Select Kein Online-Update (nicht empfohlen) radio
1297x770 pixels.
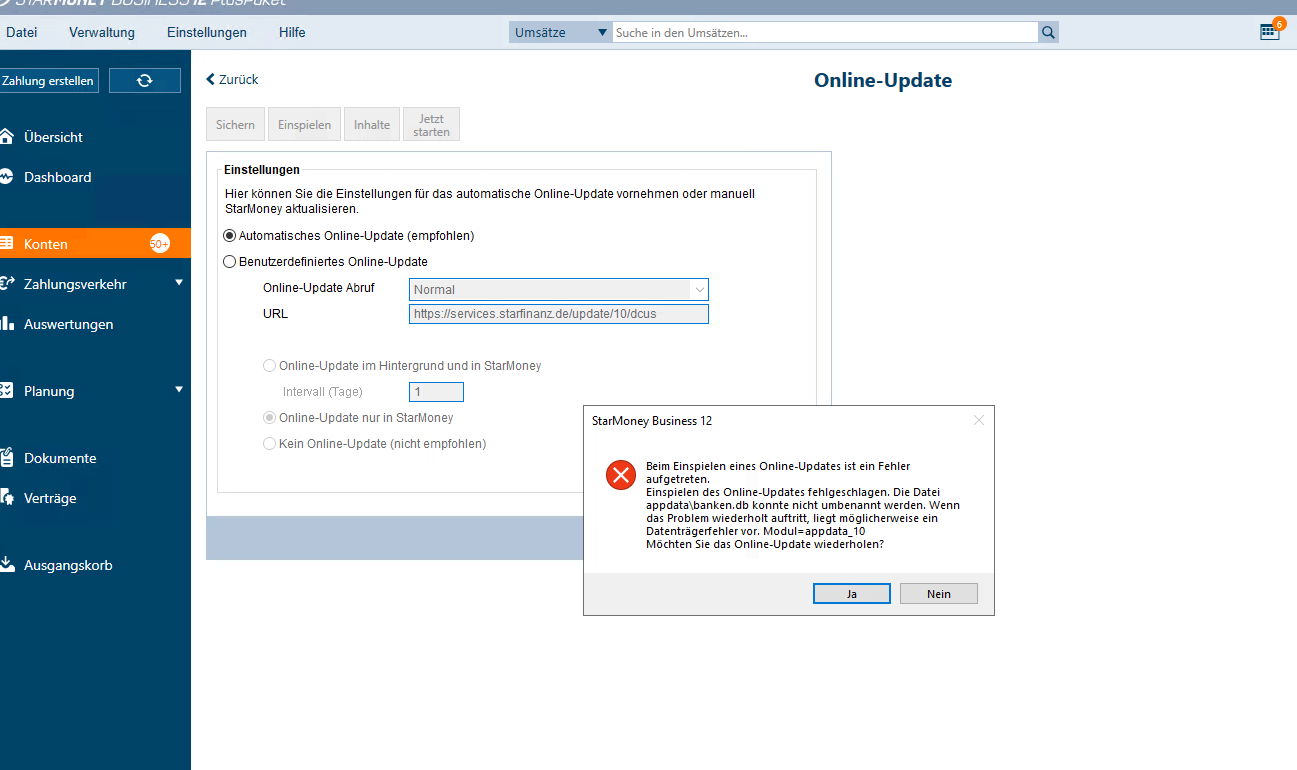click(x=269, y=444)
